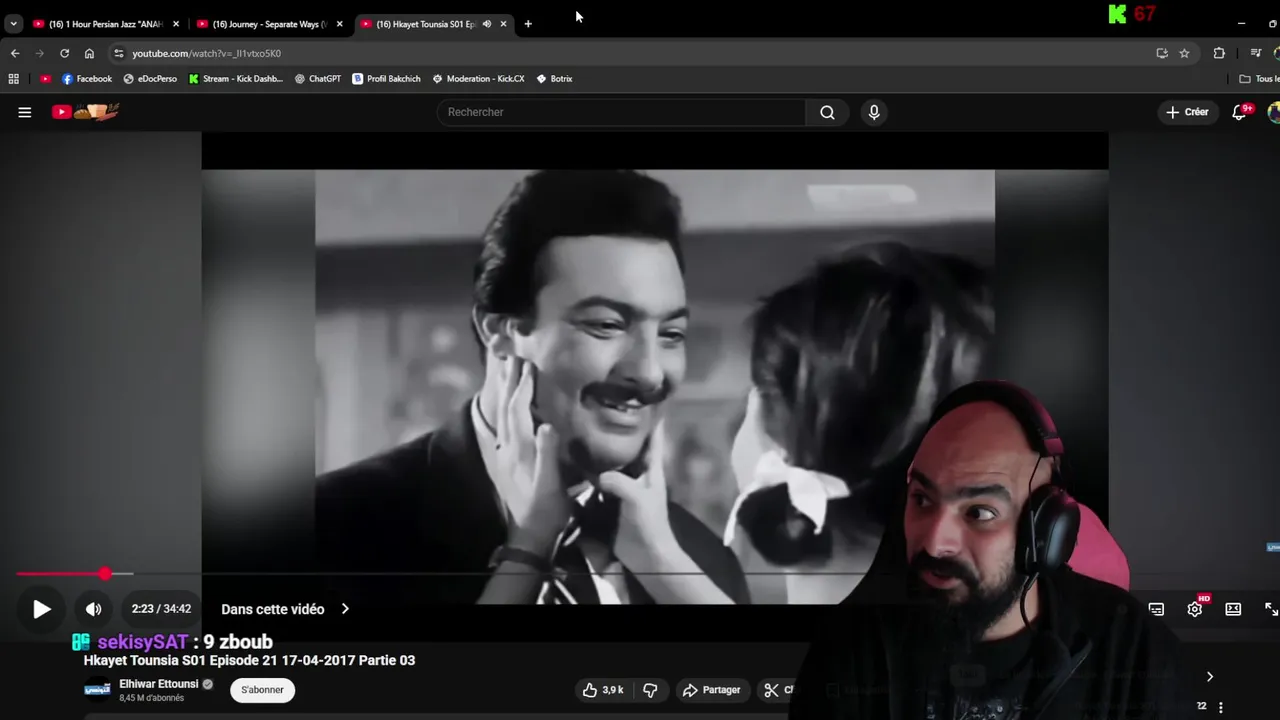The height and width of the screenshot is (720, 1280).
Task: Start voice search with the microphone icon
Action: (x=874, y=112)
